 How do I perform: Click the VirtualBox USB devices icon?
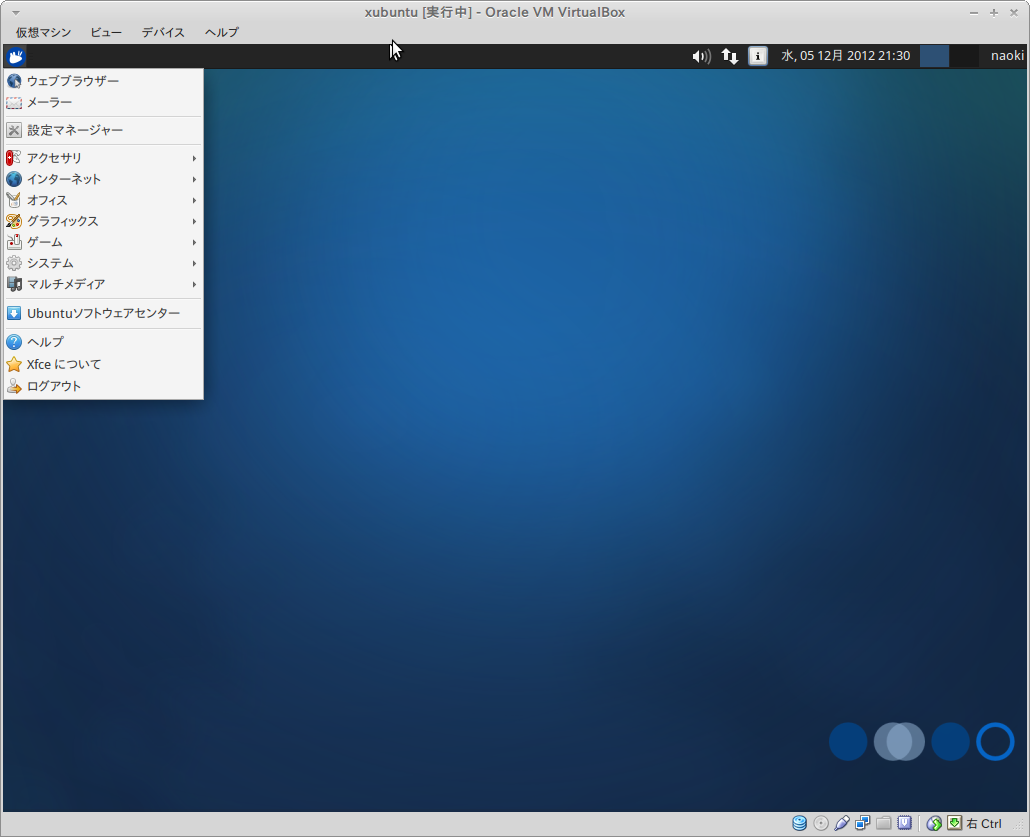coord(842,823)
